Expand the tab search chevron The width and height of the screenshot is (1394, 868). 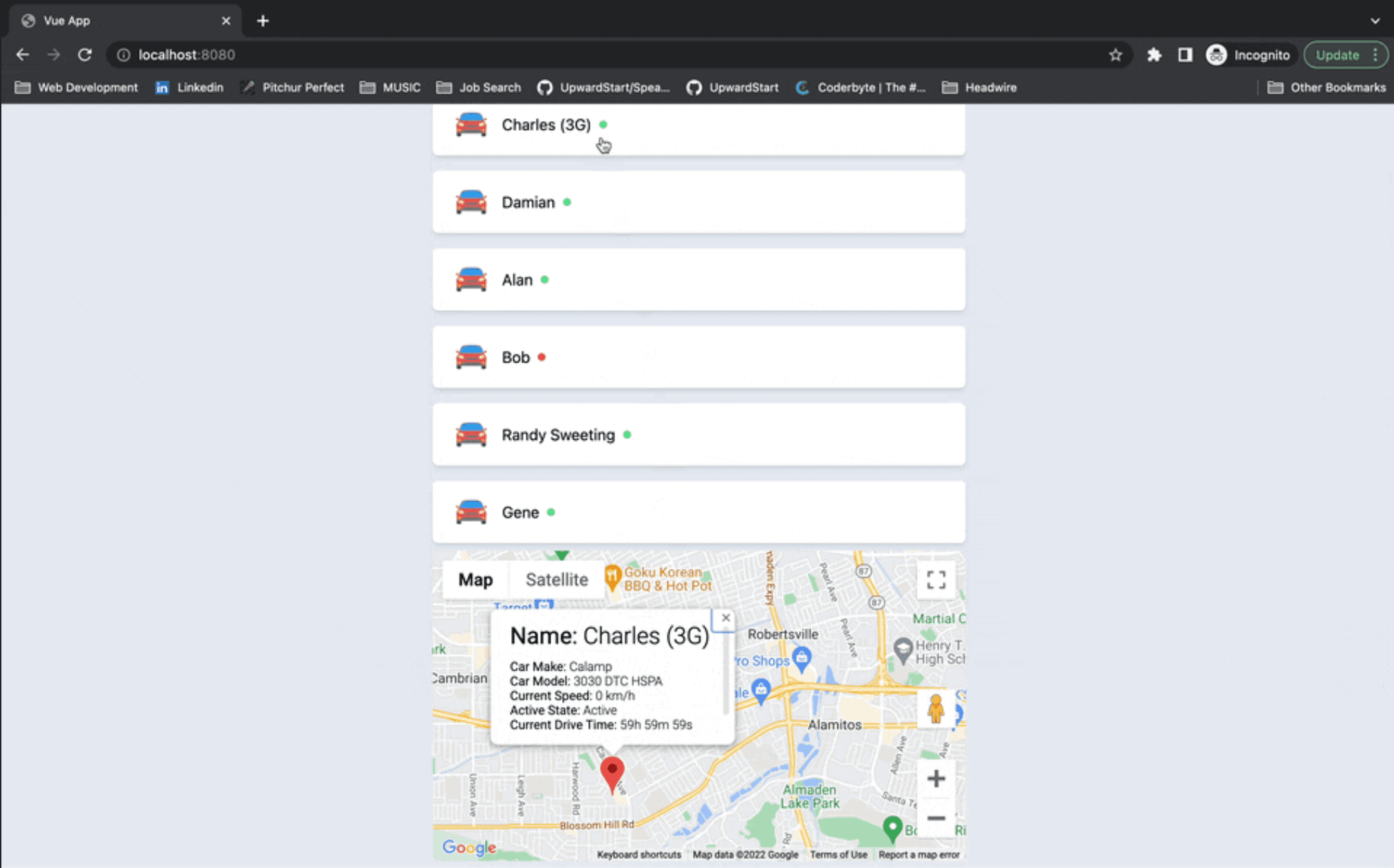pos(1375,21)
